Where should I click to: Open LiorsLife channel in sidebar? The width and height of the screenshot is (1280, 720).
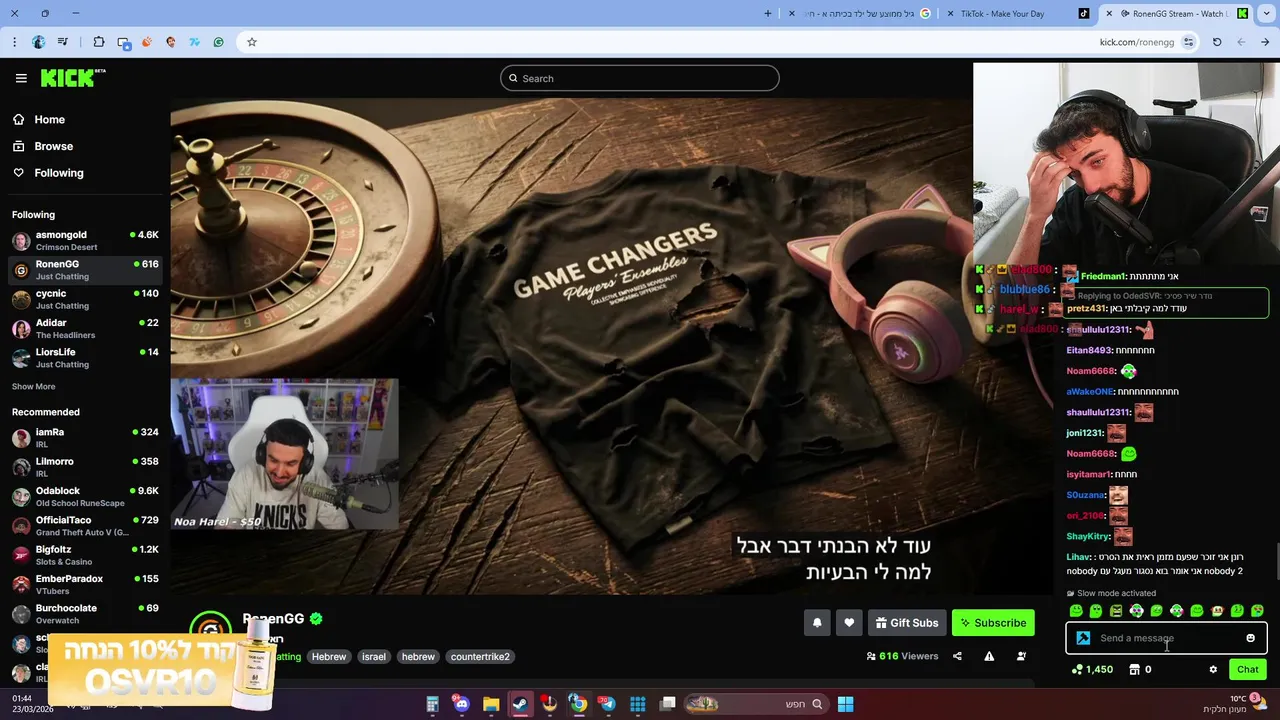point(85,358)
